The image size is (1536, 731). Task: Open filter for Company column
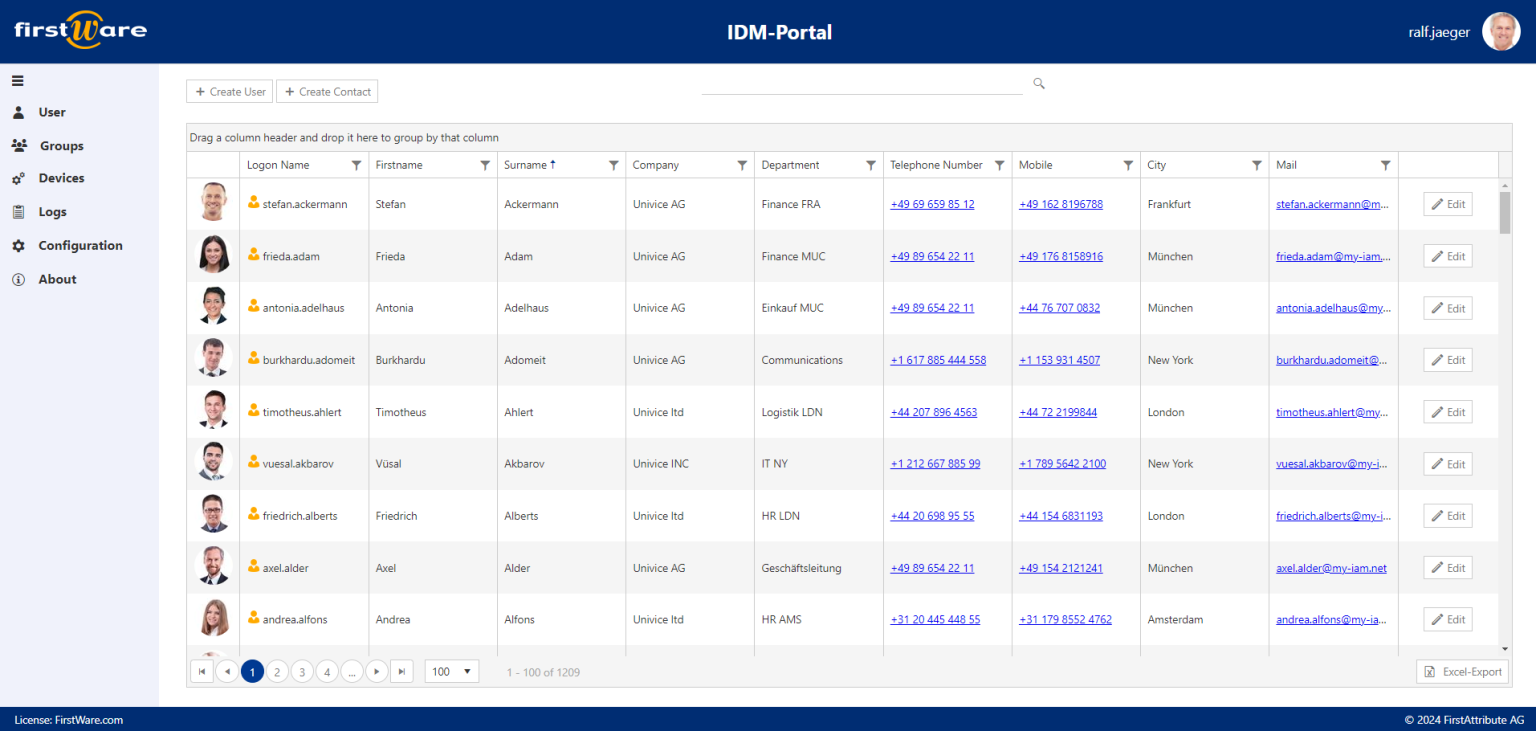pos(742,165)
